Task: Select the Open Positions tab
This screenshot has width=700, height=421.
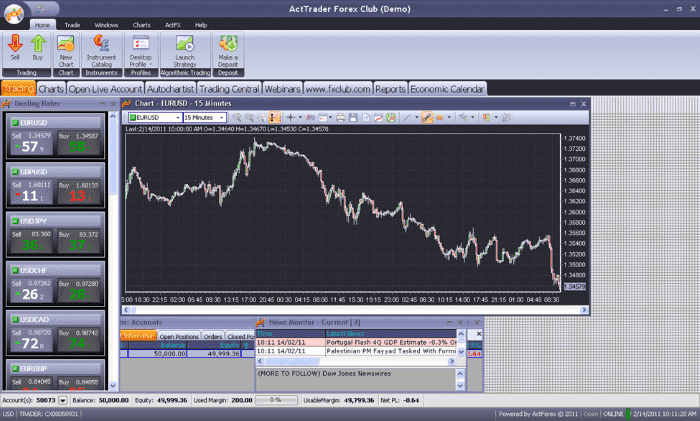Action: pos(178,337)
